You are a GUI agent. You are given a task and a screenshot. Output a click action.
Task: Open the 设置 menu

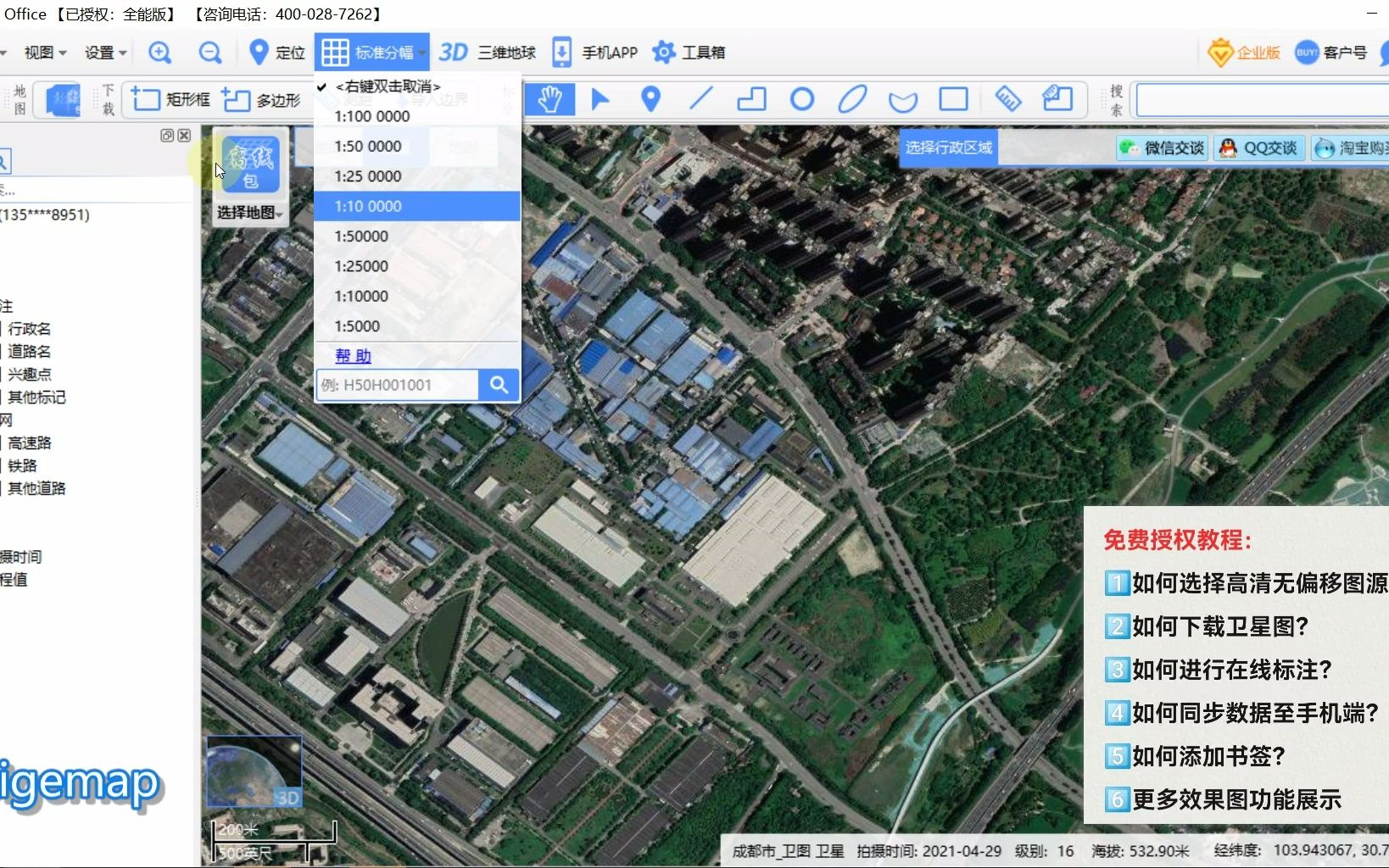pos(105,53)
